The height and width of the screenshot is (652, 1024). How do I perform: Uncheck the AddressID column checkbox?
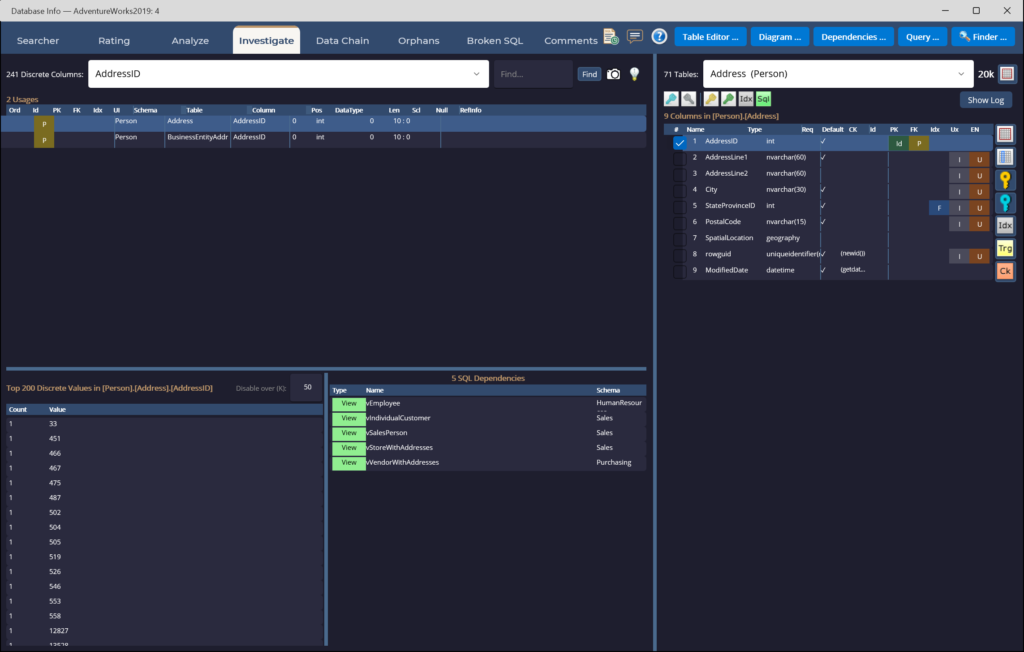(x=679, y=142)
